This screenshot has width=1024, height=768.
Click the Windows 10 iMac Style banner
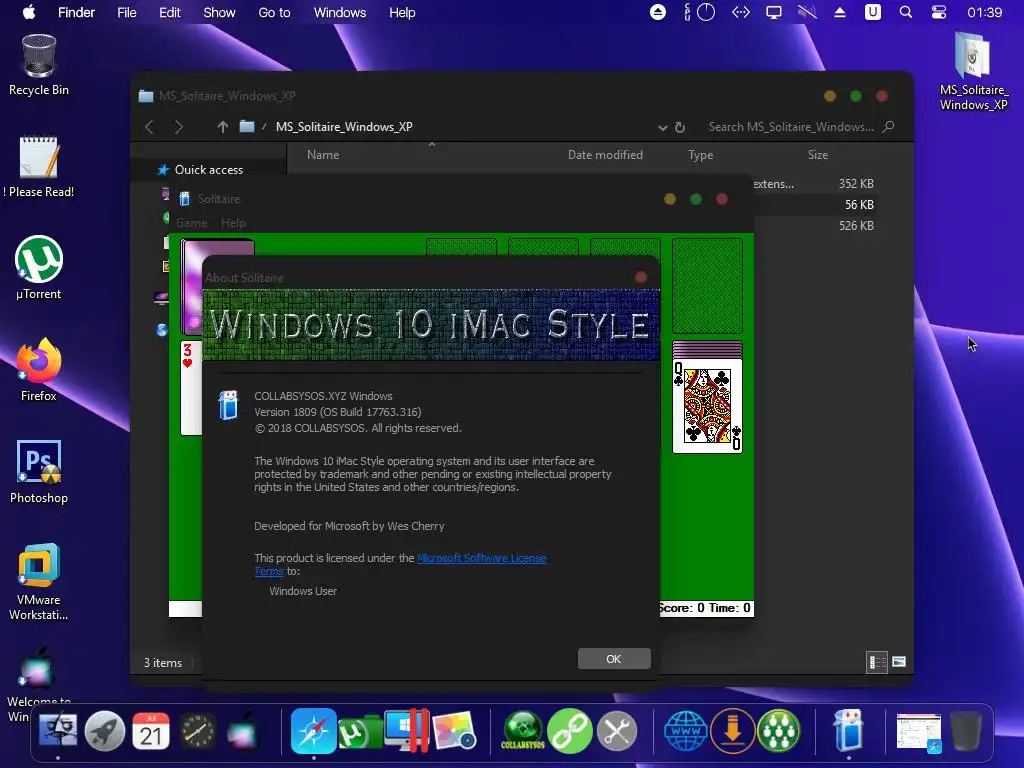431,325
